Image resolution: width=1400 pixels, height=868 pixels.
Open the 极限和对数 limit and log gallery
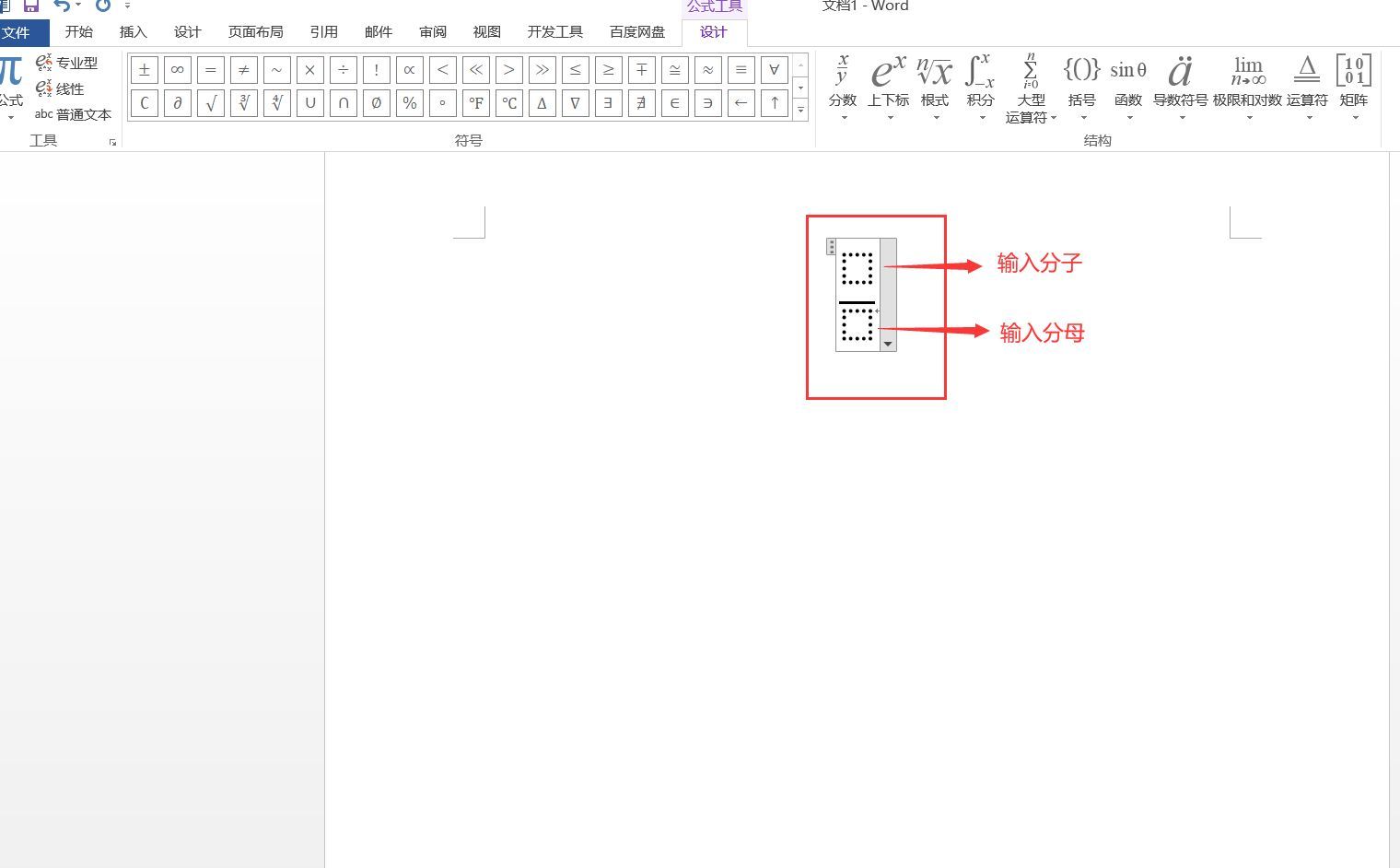1248,88
